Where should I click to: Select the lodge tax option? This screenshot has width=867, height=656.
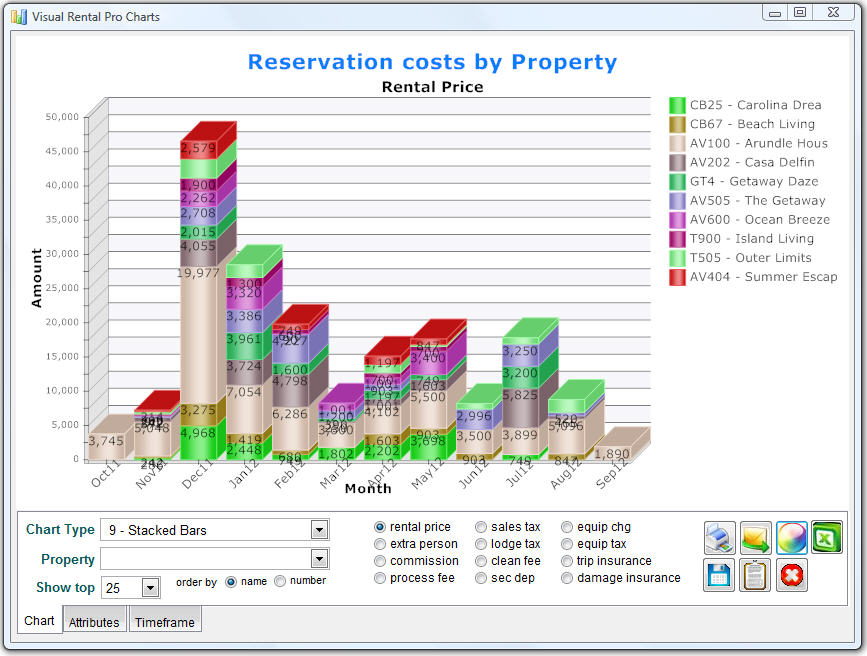coord(481,544)
